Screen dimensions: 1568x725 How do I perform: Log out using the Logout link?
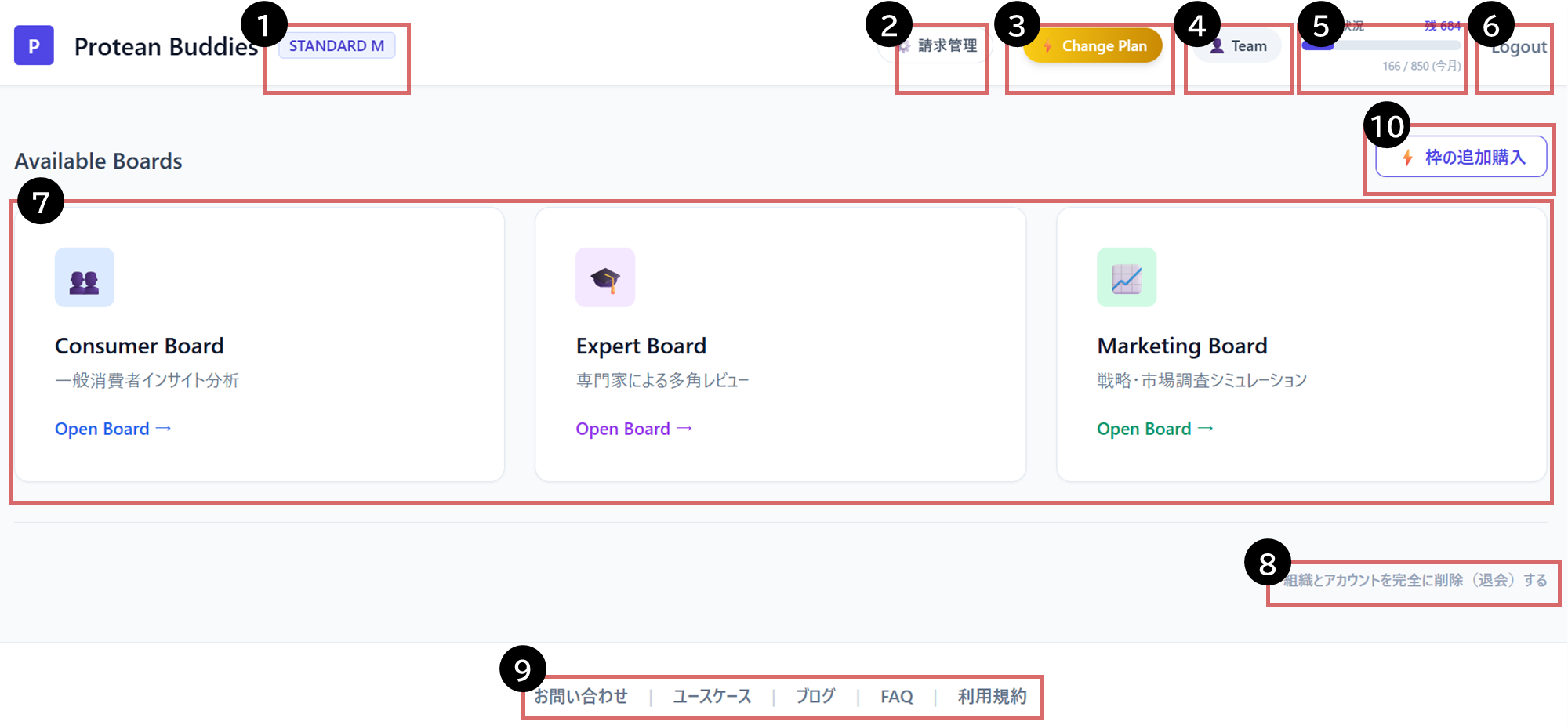pyautogui.click(x=1519, y=47)
